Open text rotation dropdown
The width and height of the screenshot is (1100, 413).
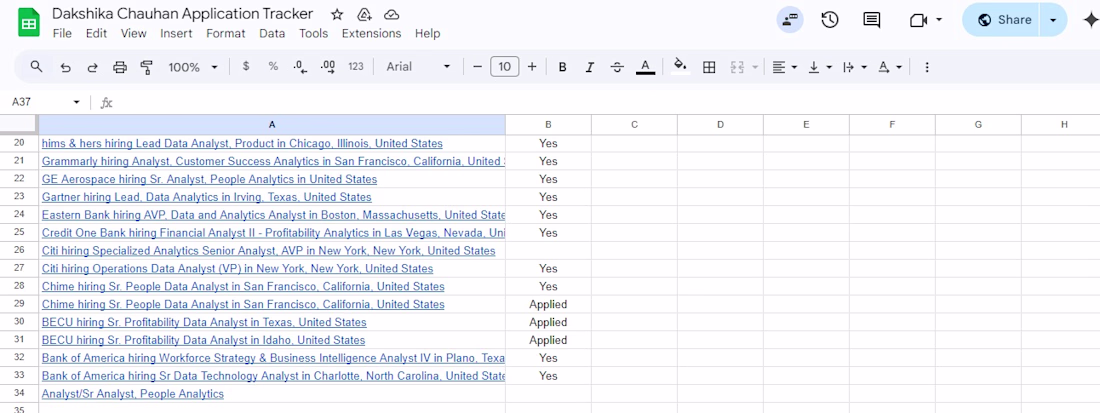click(890, 67)
